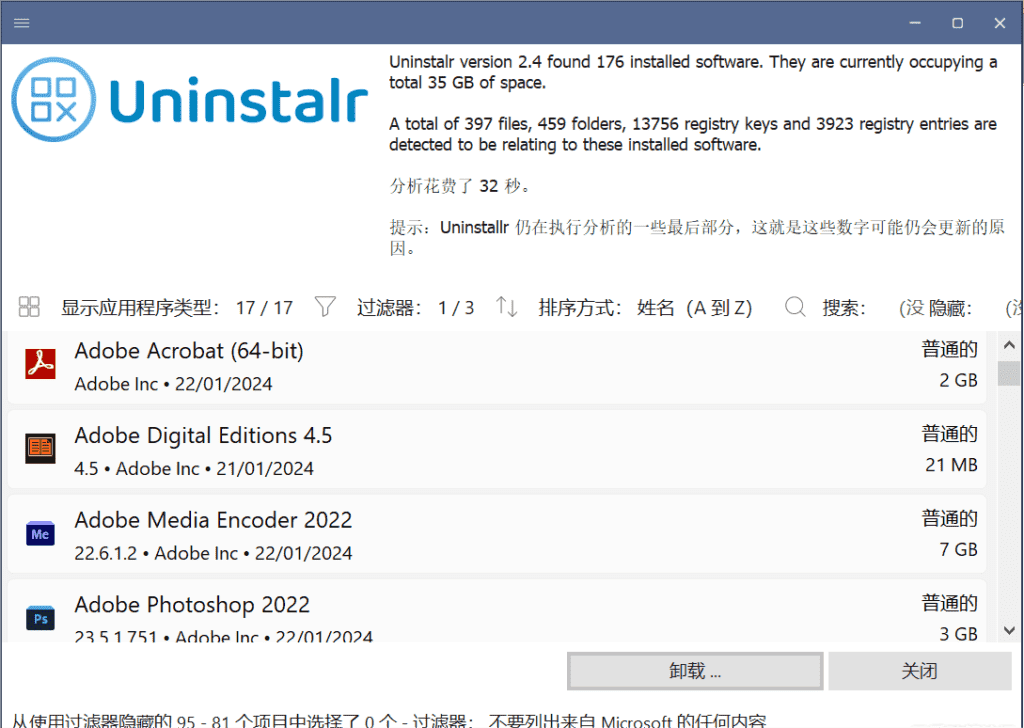Image resolution: width=1024 pixels, height=728 pixels.
Task: Click the Adobe Photoshop app icon
Action: point(40,619)
